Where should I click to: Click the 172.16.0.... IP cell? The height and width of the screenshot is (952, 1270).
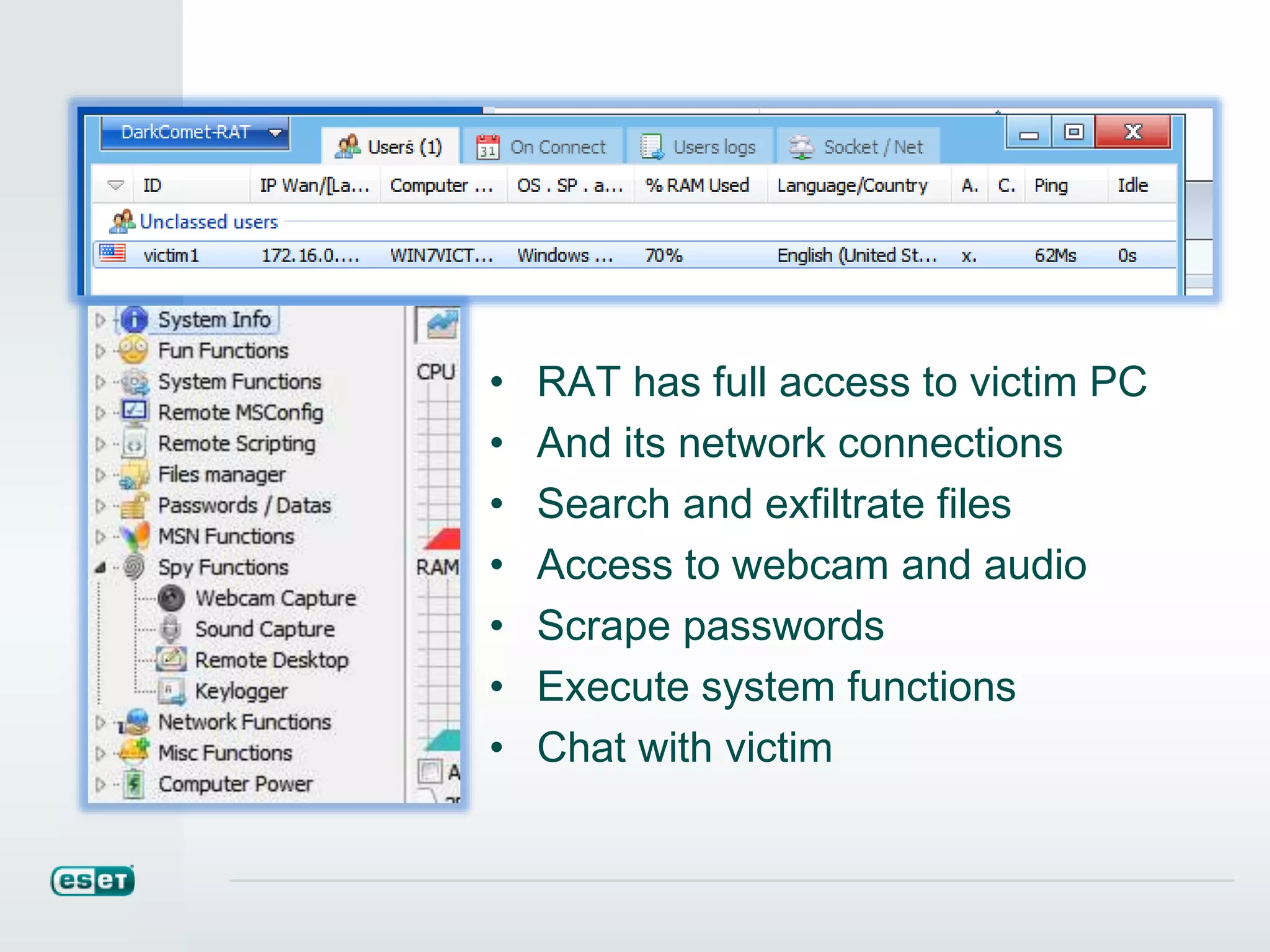[310, 255]
